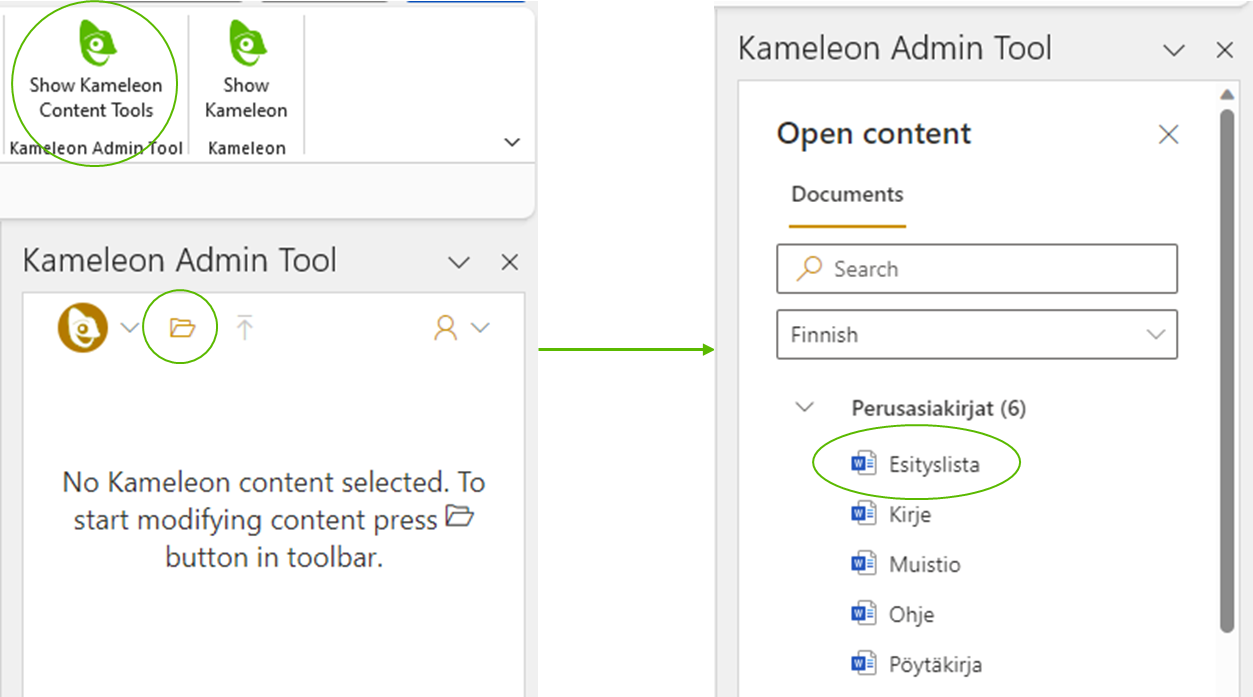Click the Search field in Open content

(976, 269)
